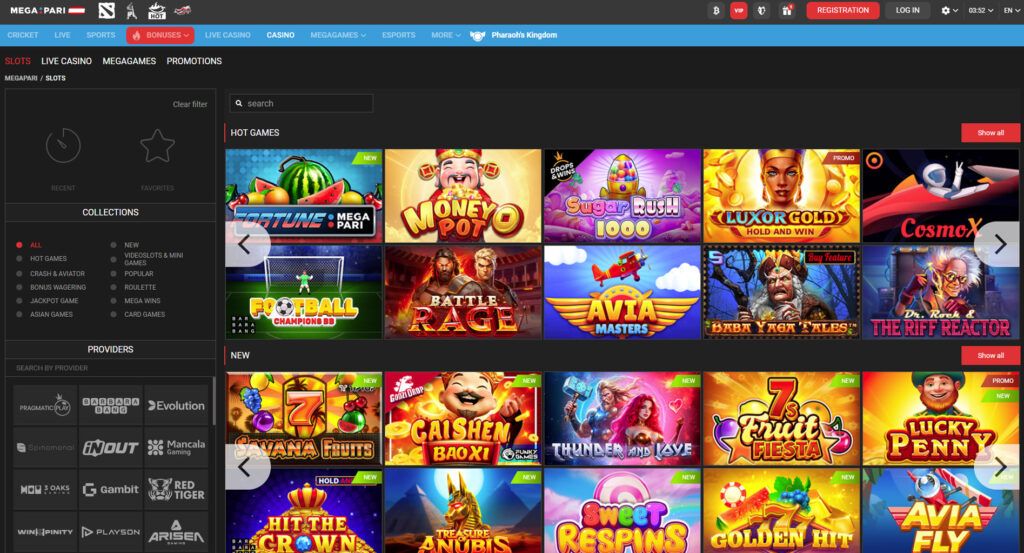The width and height of the screenshot is (1024, 553).
Task: Click the Log In button
Action: [x=907, y=10]
